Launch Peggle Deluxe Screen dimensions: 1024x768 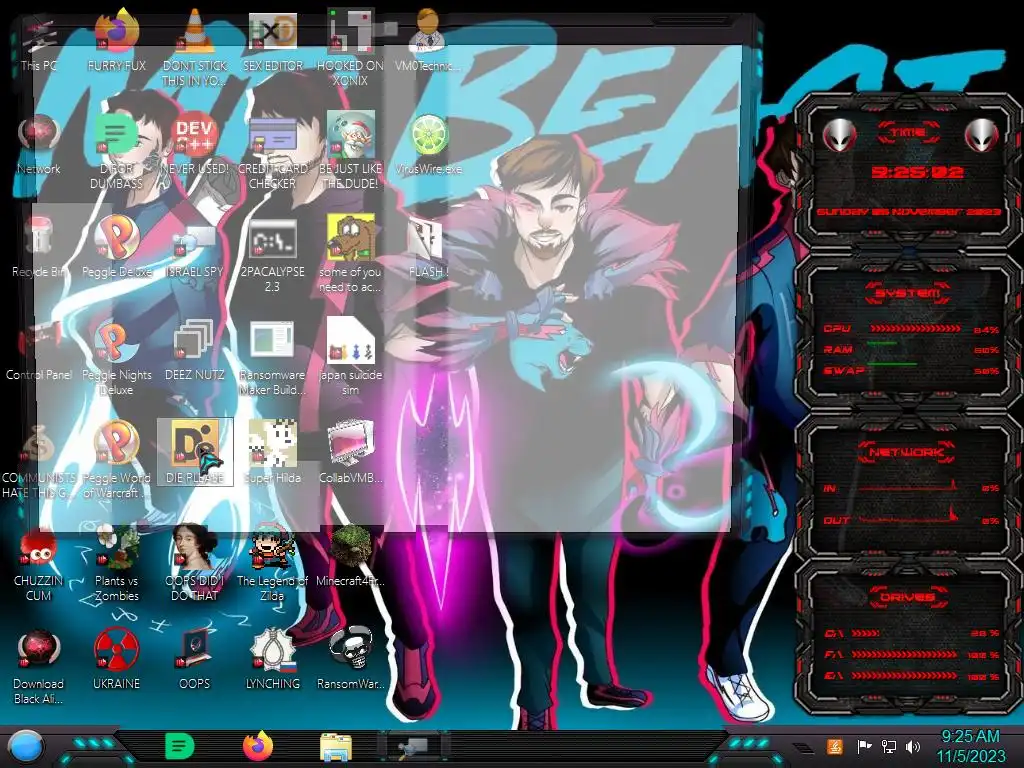(x=116, y=247)
